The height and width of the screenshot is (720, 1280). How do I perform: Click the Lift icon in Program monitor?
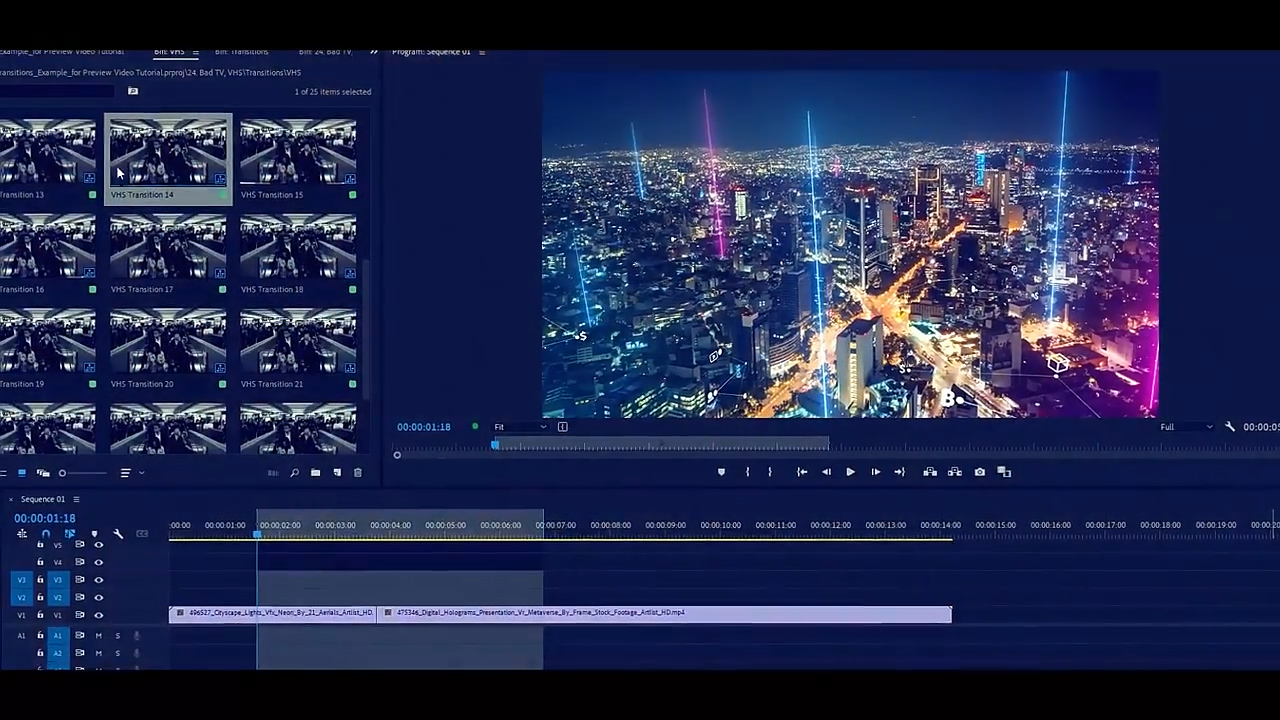point(930,472)
